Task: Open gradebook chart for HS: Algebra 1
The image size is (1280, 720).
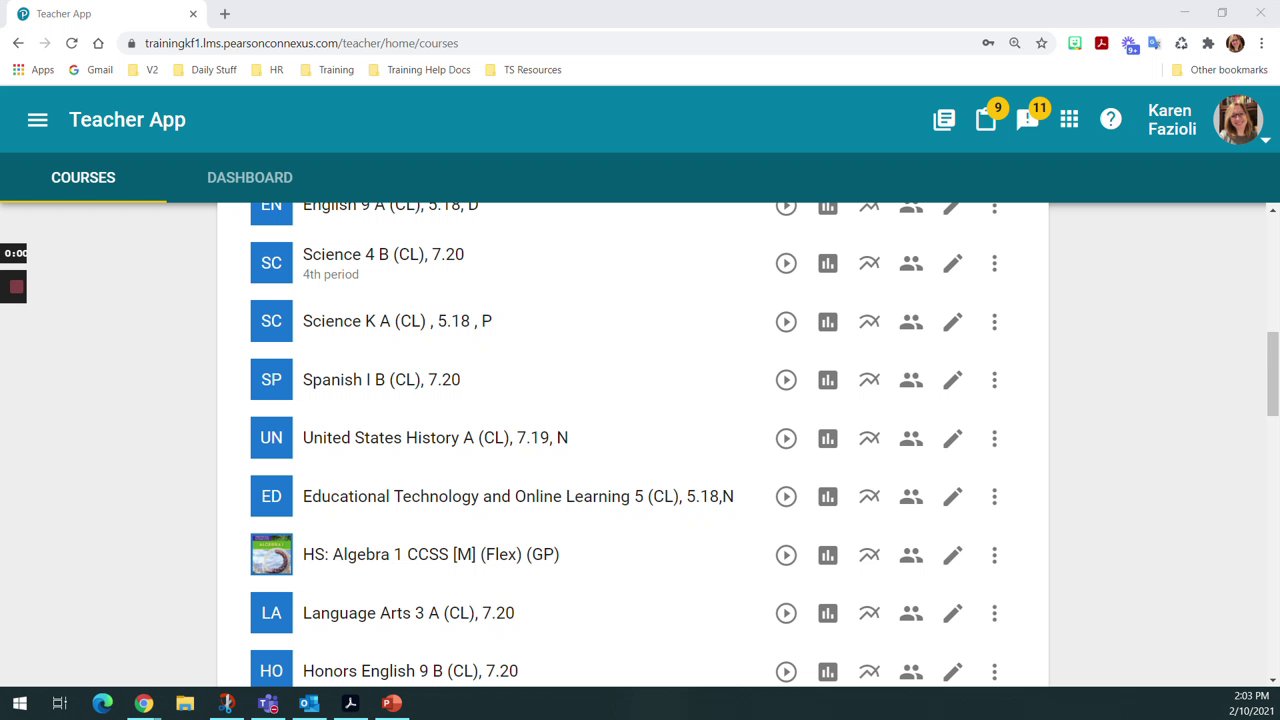Action: 827,555
